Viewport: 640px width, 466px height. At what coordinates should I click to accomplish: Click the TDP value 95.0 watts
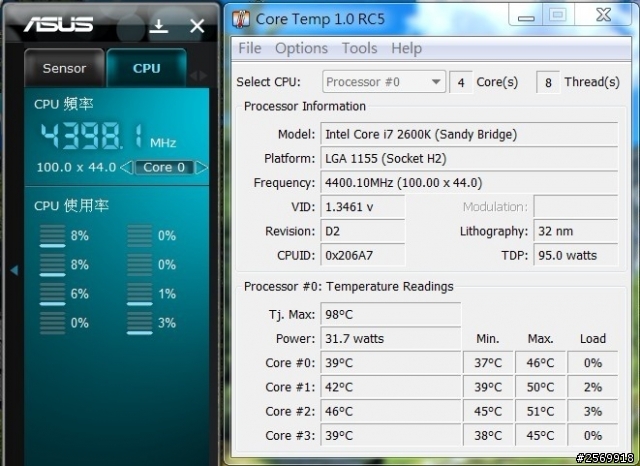pyautogui.click(x=576, y=255)
